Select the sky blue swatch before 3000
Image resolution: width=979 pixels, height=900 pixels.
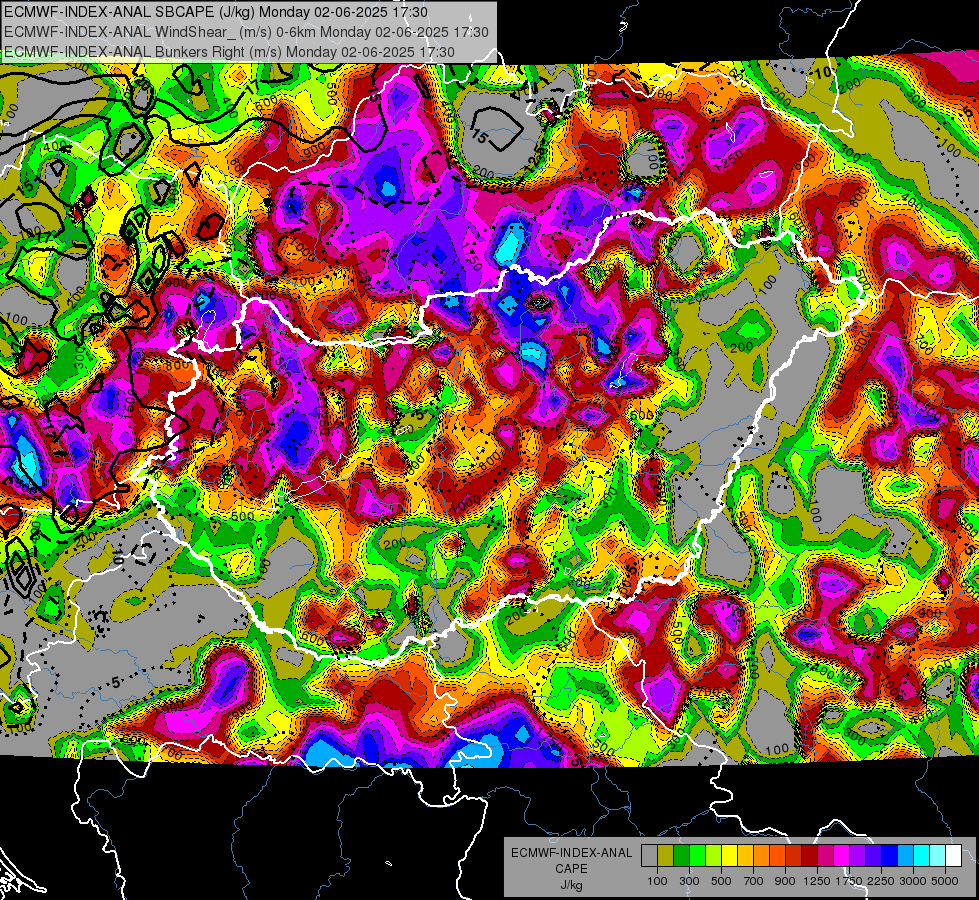[x=905, y=856]
